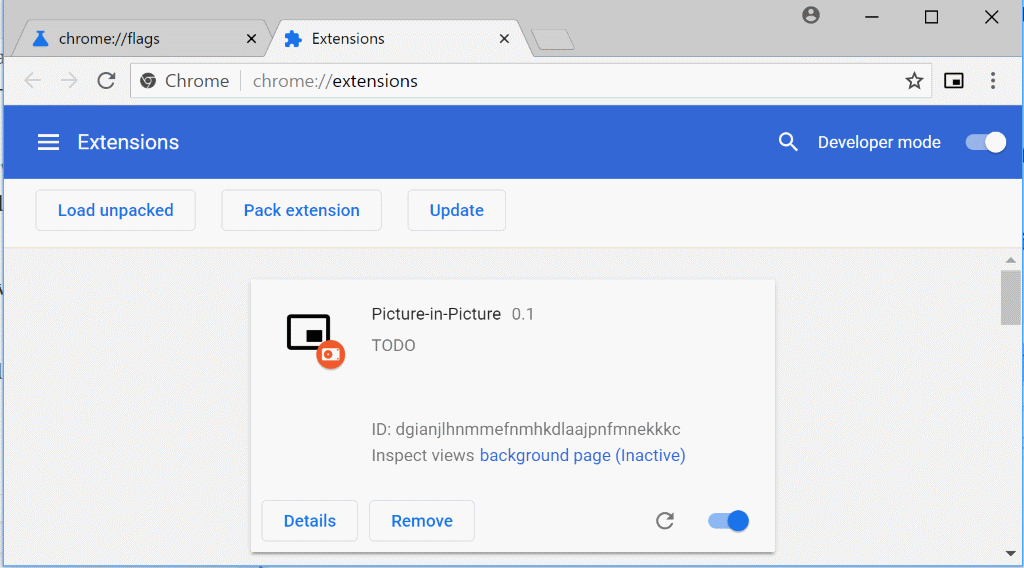
Task: Open the background page inspect link
Action: (x=582, y=456)
